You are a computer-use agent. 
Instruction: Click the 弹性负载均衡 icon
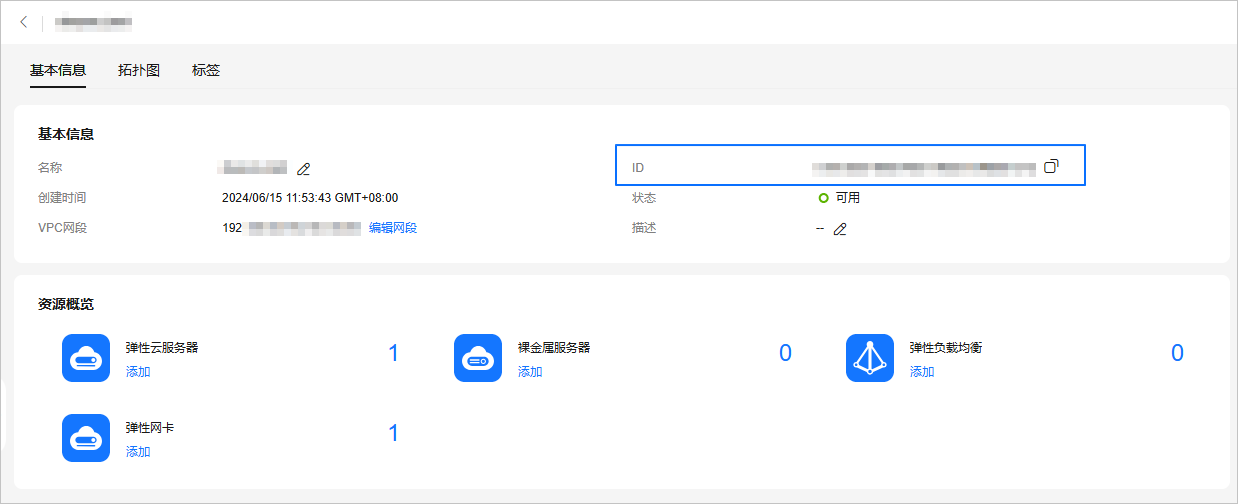(x=870, y=358)
